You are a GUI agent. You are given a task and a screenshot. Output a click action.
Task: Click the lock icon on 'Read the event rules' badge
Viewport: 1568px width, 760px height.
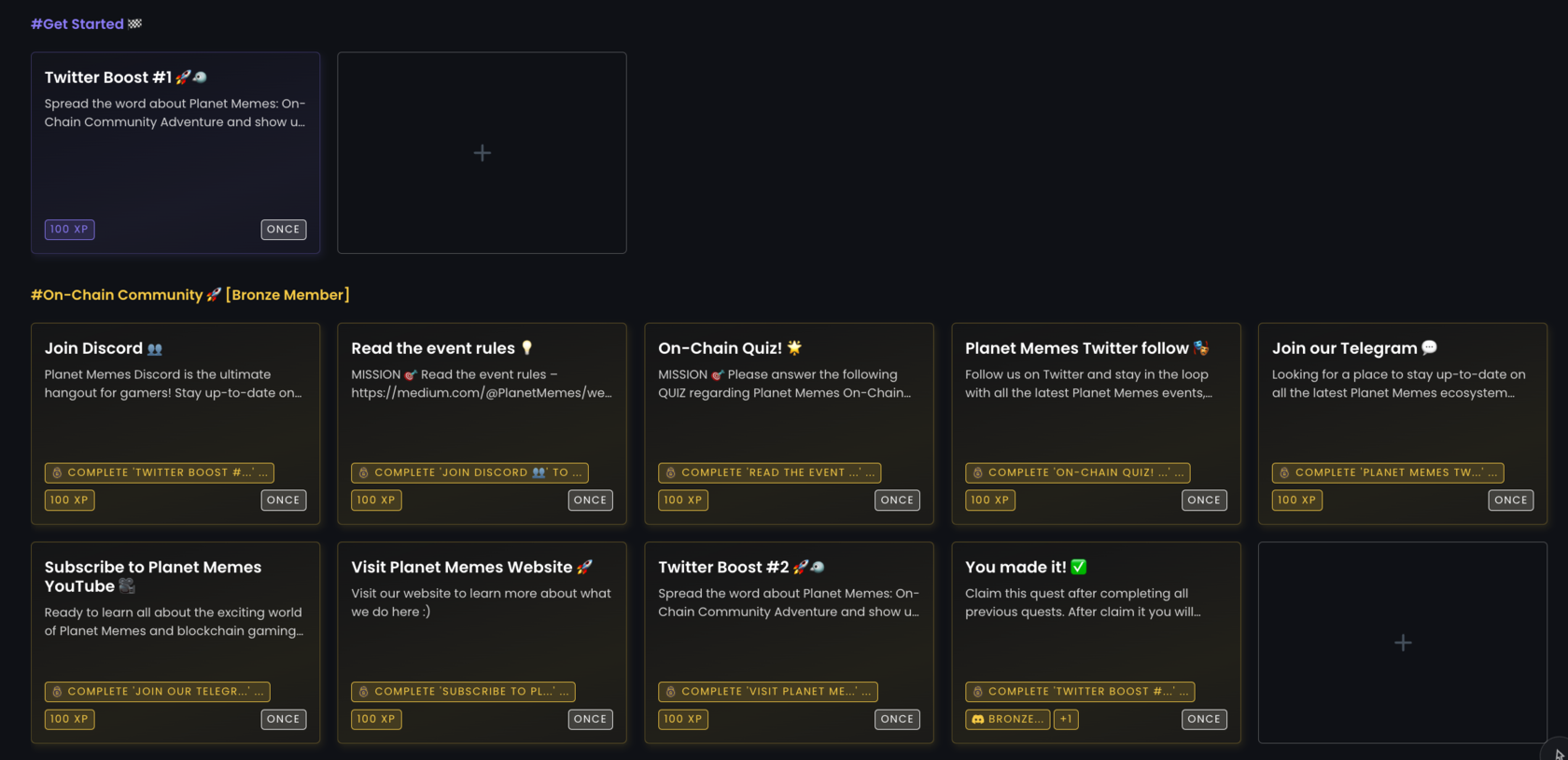[x=363, y=472]
